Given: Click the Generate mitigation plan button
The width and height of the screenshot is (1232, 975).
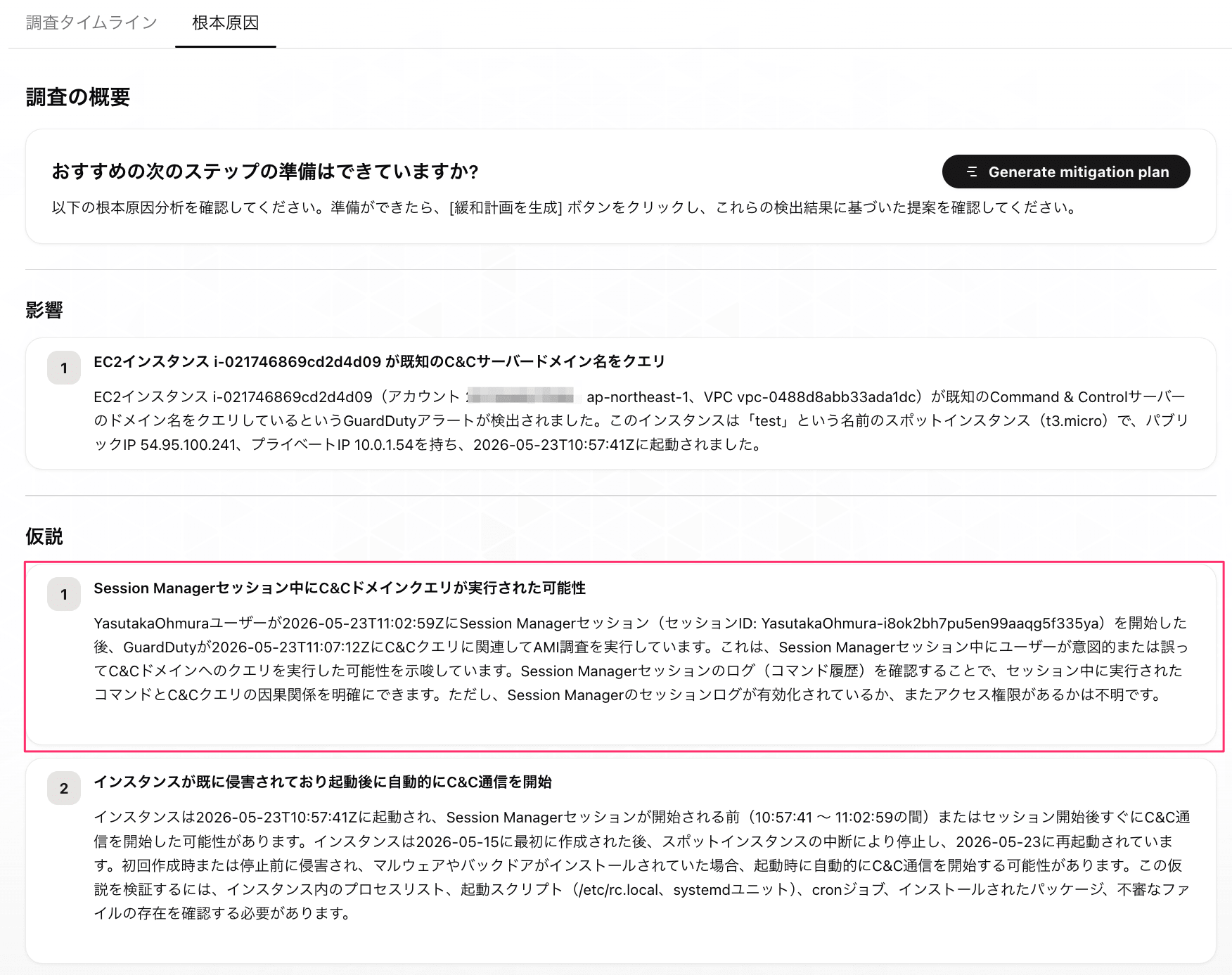Looking at the screenshot, I should (1066, 172).
